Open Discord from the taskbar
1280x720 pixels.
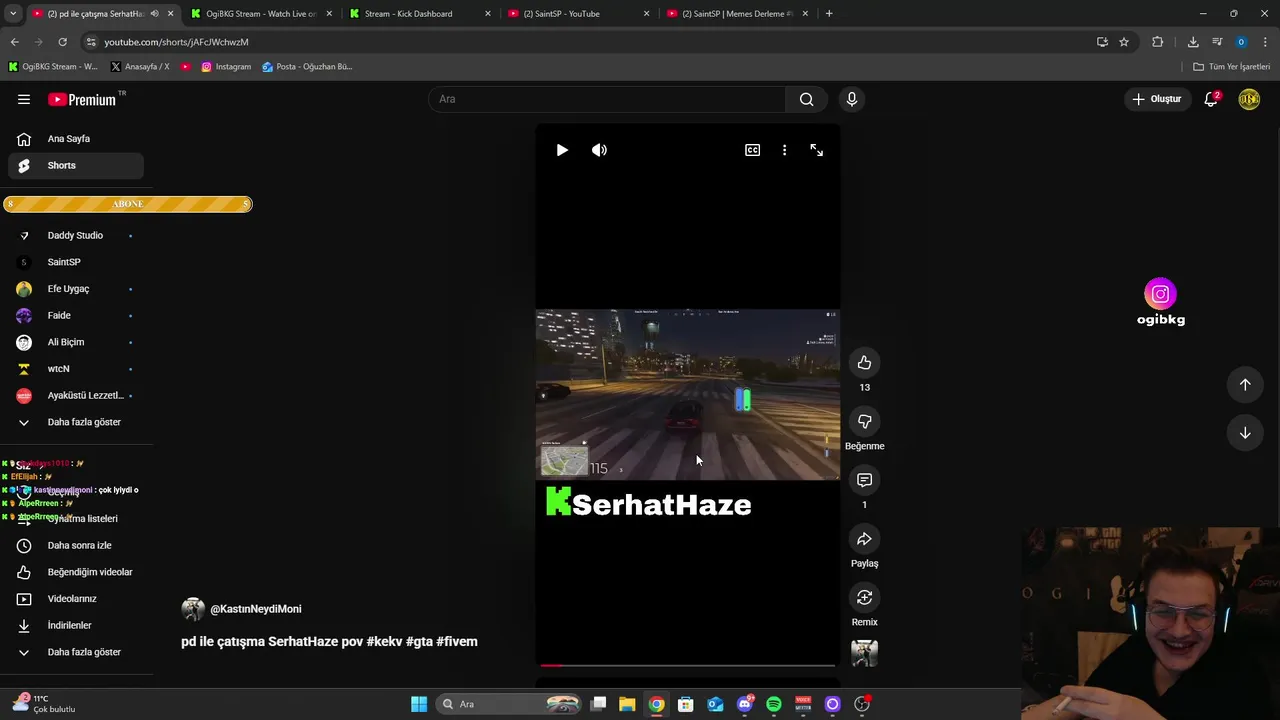(x=744, y=704)
